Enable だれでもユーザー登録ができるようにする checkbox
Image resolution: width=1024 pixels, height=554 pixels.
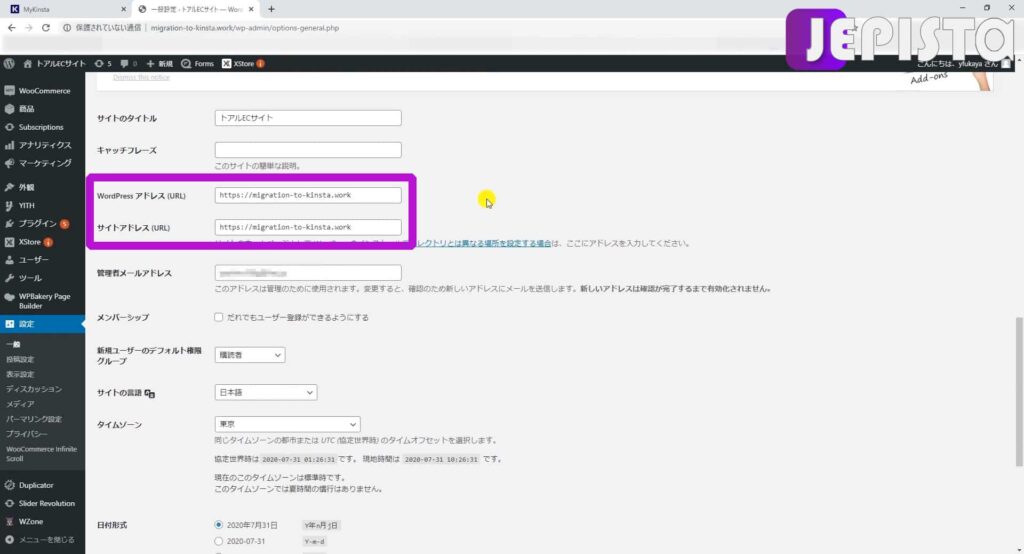click(x=218, y=318)
